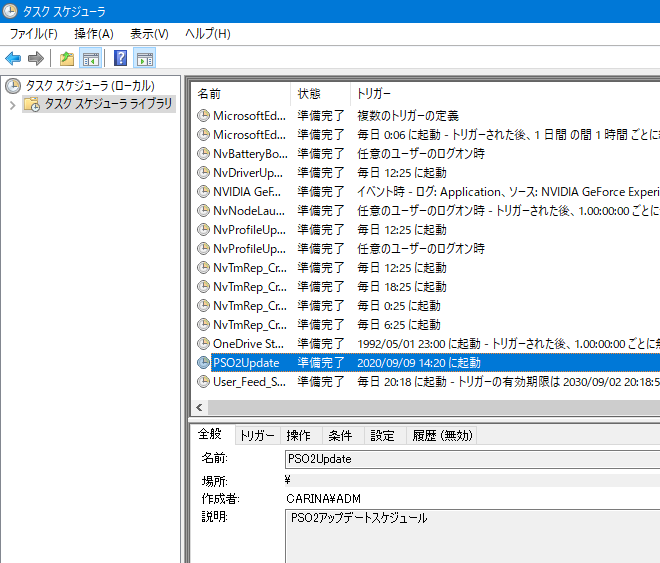This screenshot has width=660, height=563.
Task: Toggle the show/hide console tree icon
Action: [90, 58]
